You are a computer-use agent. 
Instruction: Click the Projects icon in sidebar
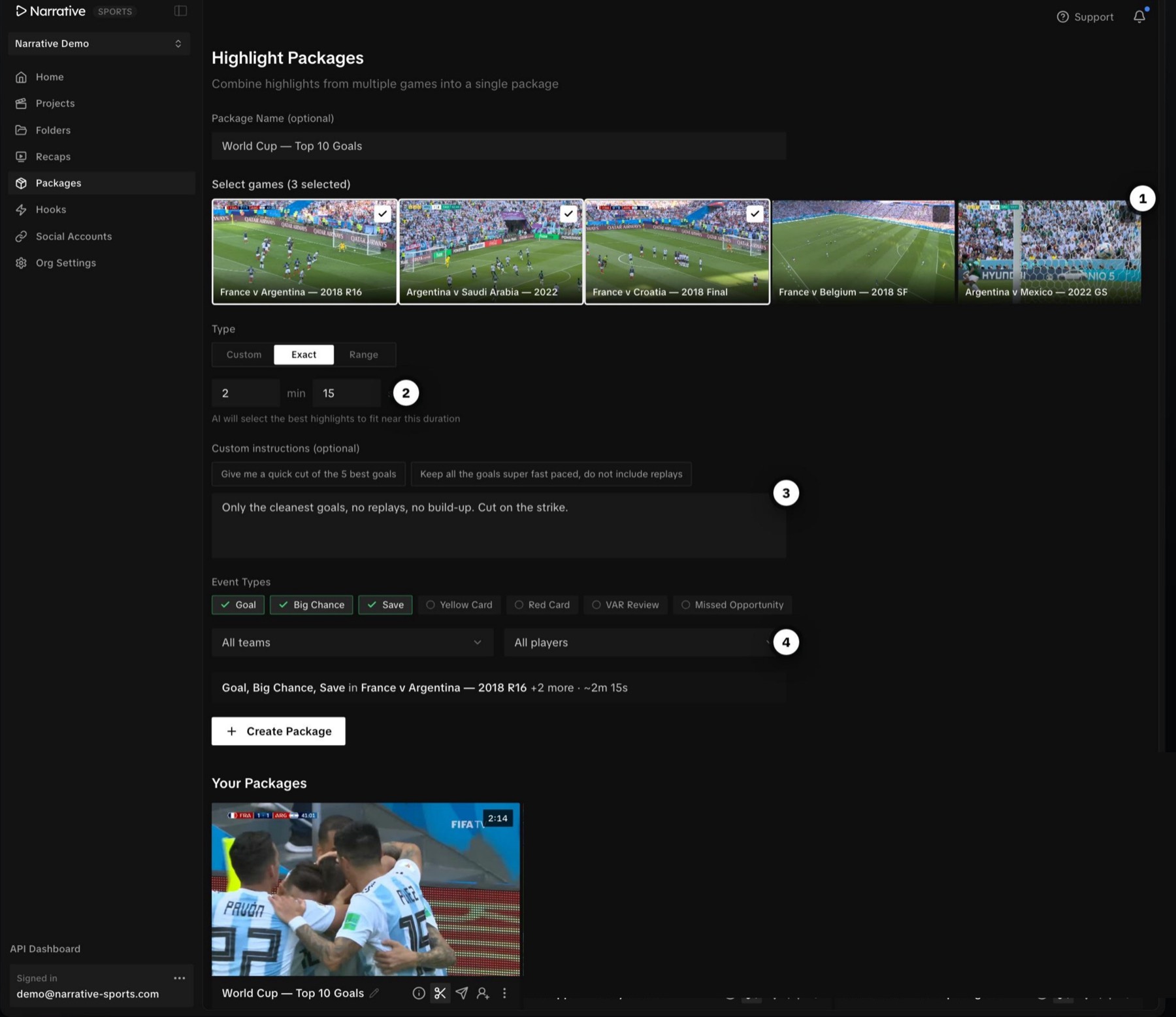tap(21, 103)
